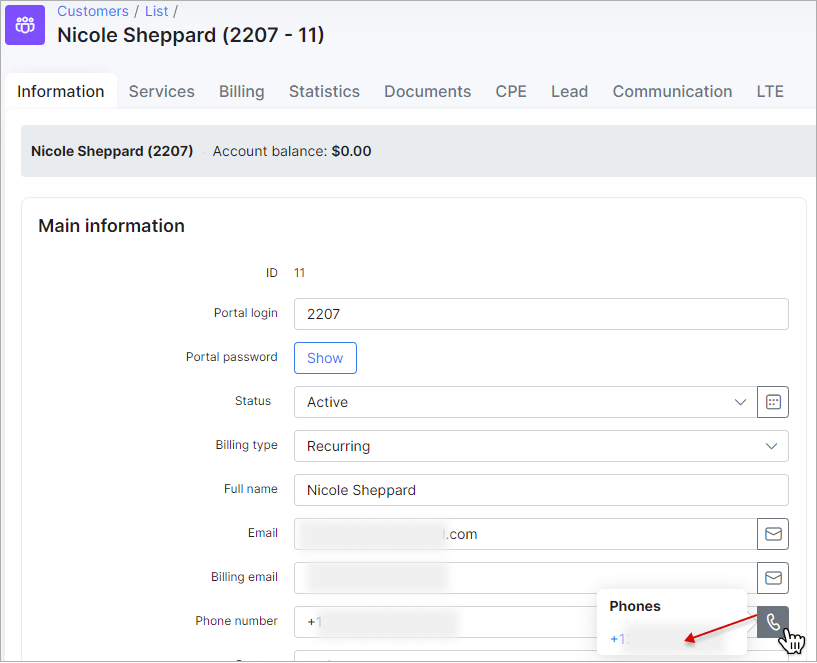Show the portal password
The height and width of the screenshot is (663, 817).
click(x=325, y=358)
